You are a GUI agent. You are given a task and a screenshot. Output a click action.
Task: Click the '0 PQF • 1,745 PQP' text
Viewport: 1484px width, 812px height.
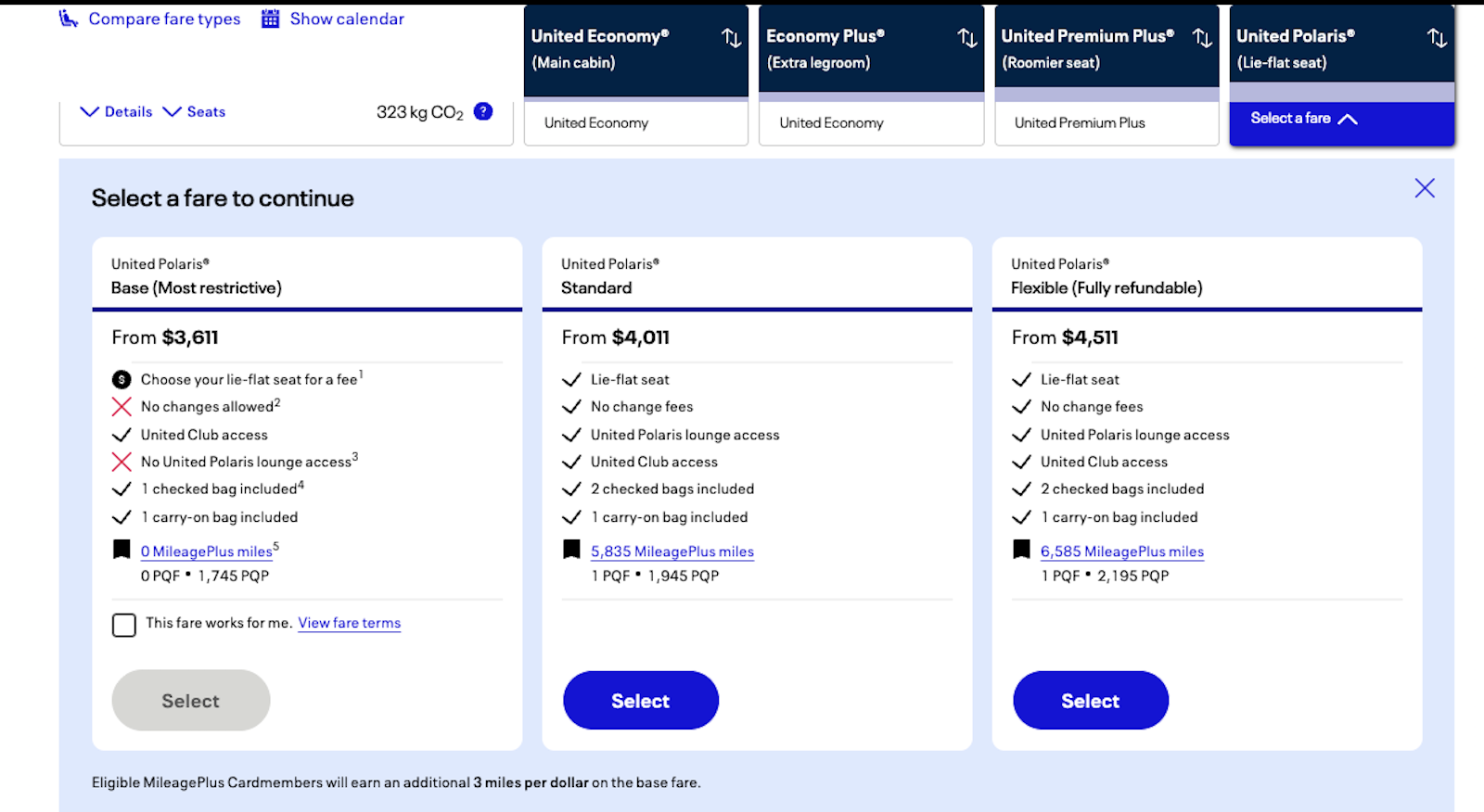[205, 576]
